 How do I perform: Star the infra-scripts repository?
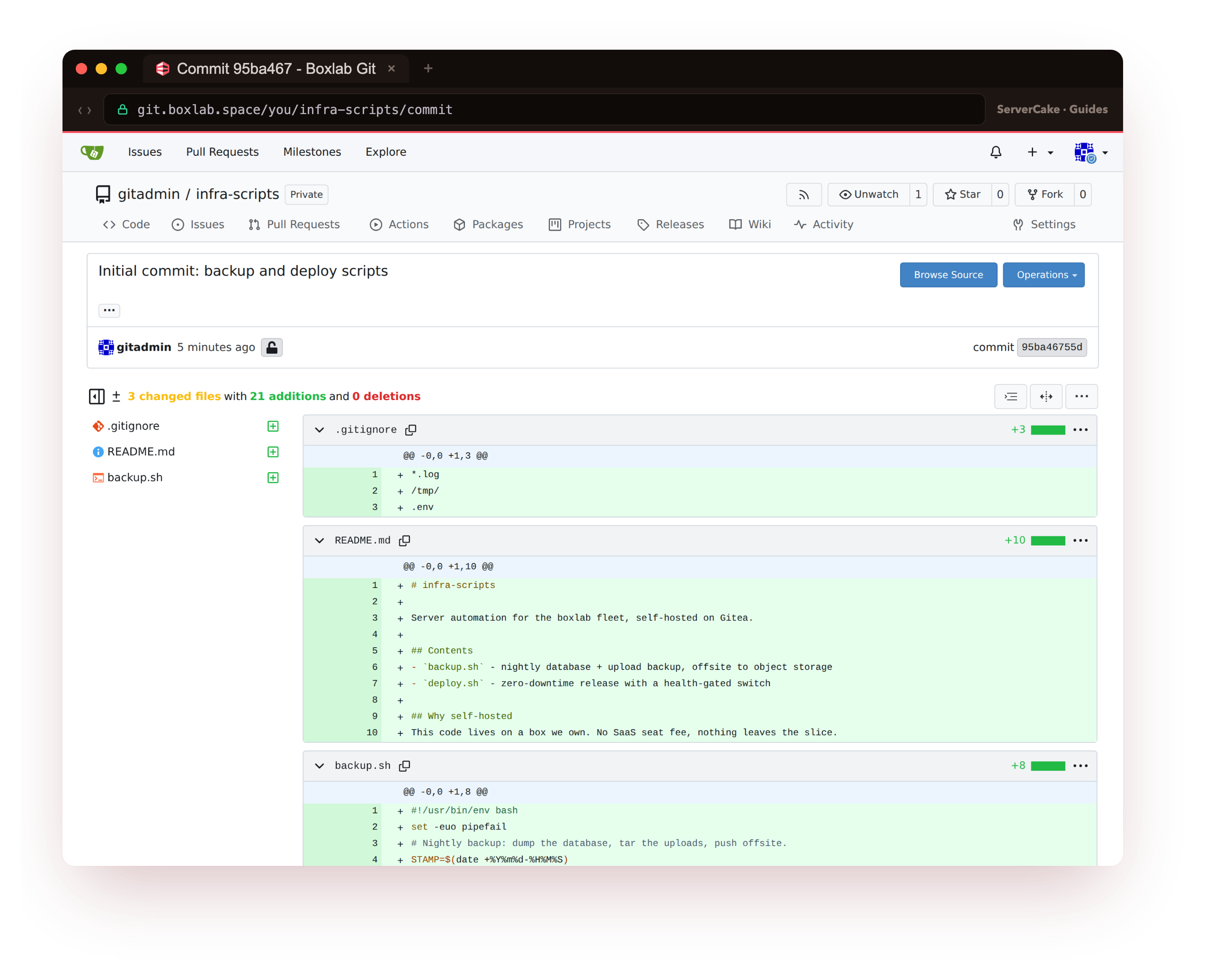[963, 195]
